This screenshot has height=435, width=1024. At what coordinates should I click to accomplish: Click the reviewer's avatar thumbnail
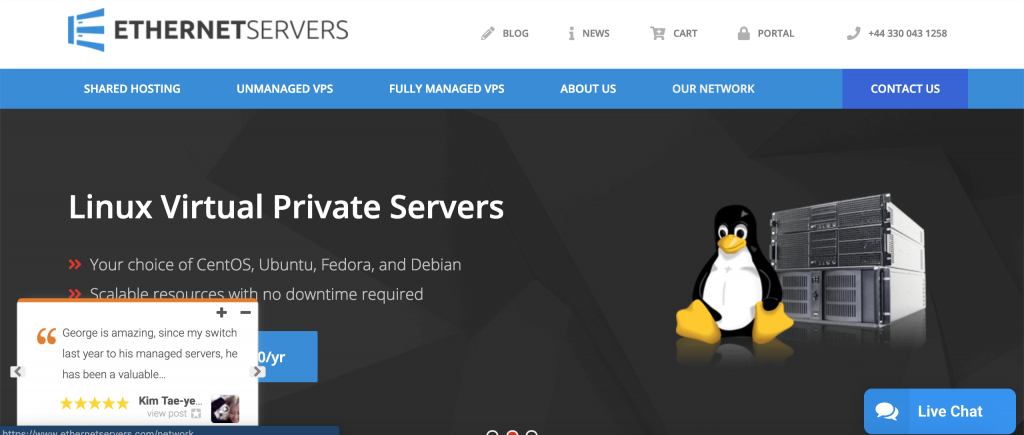(225, 409)
